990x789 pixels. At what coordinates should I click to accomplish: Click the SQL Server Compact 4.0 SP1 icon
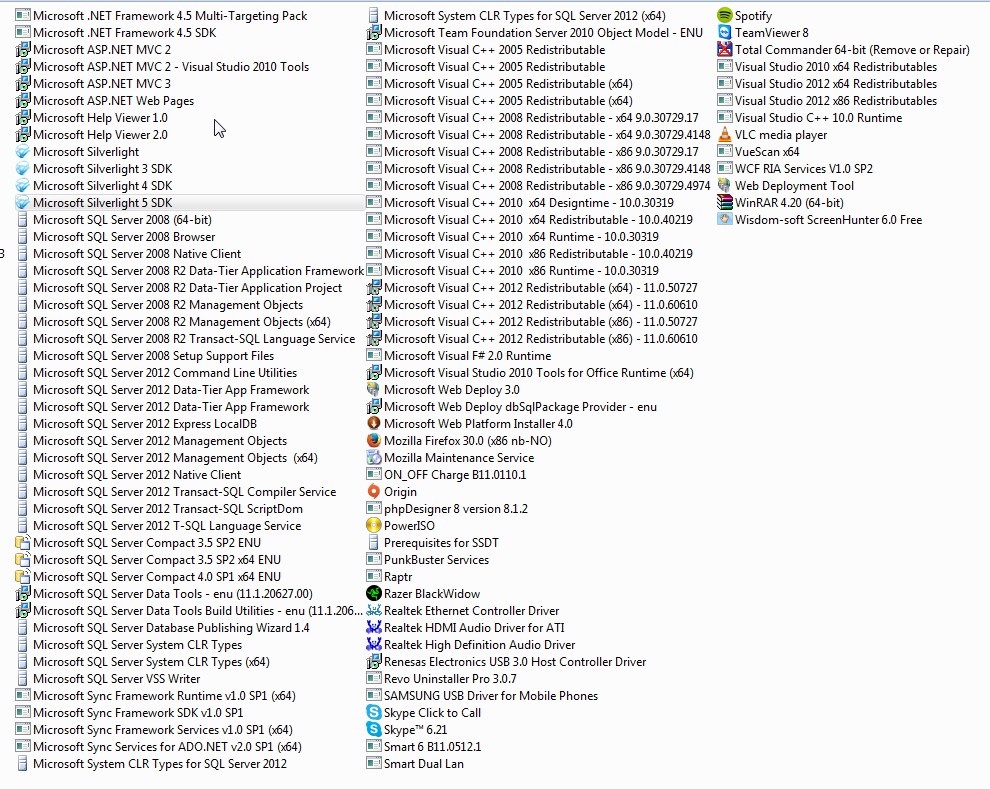(23, 577)
